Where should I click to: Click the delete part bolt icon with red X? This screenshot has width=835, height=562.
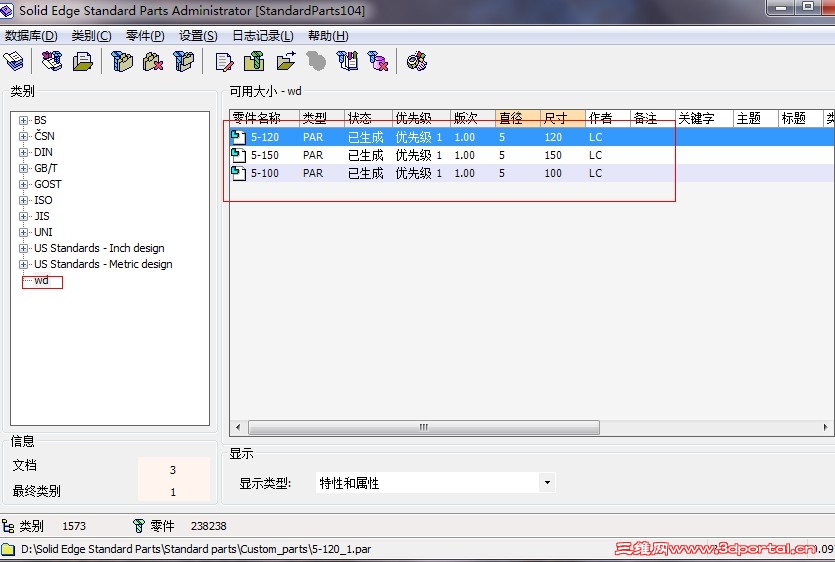tap(378, 61)
